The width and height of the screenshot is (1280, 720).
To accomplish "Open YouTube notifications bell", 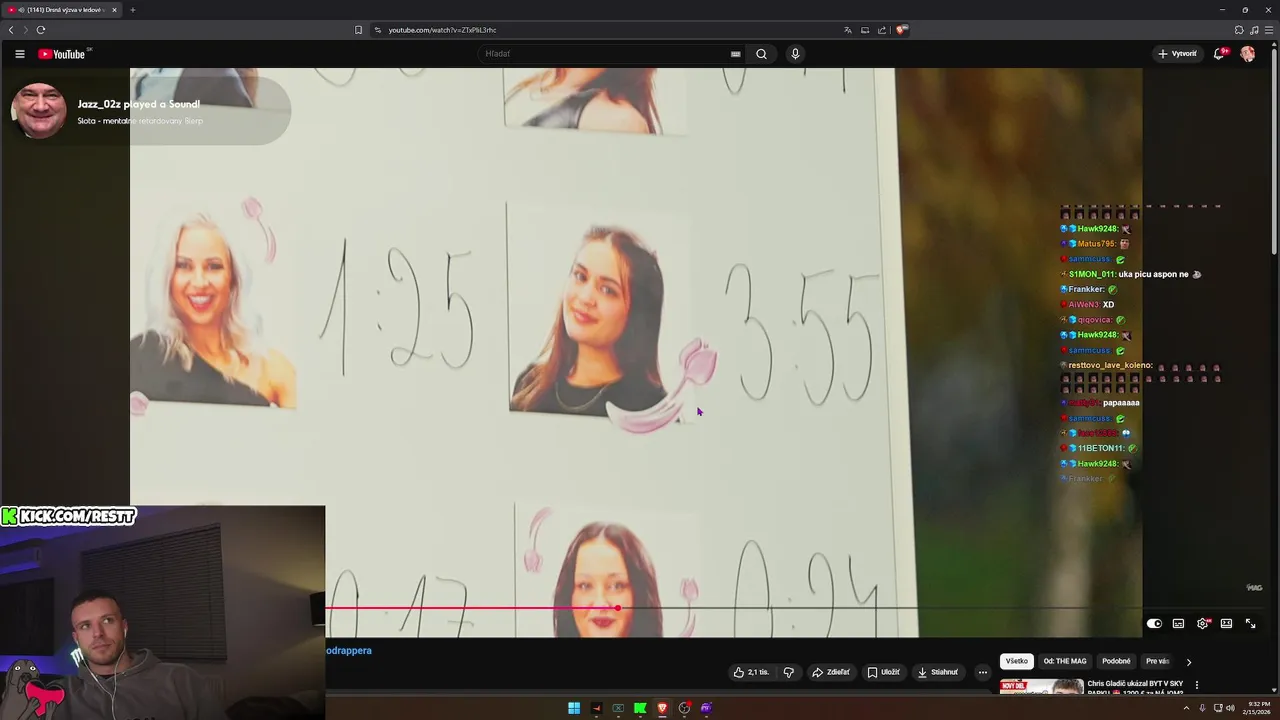I will pyautogui.click(x=1218, y=54).
